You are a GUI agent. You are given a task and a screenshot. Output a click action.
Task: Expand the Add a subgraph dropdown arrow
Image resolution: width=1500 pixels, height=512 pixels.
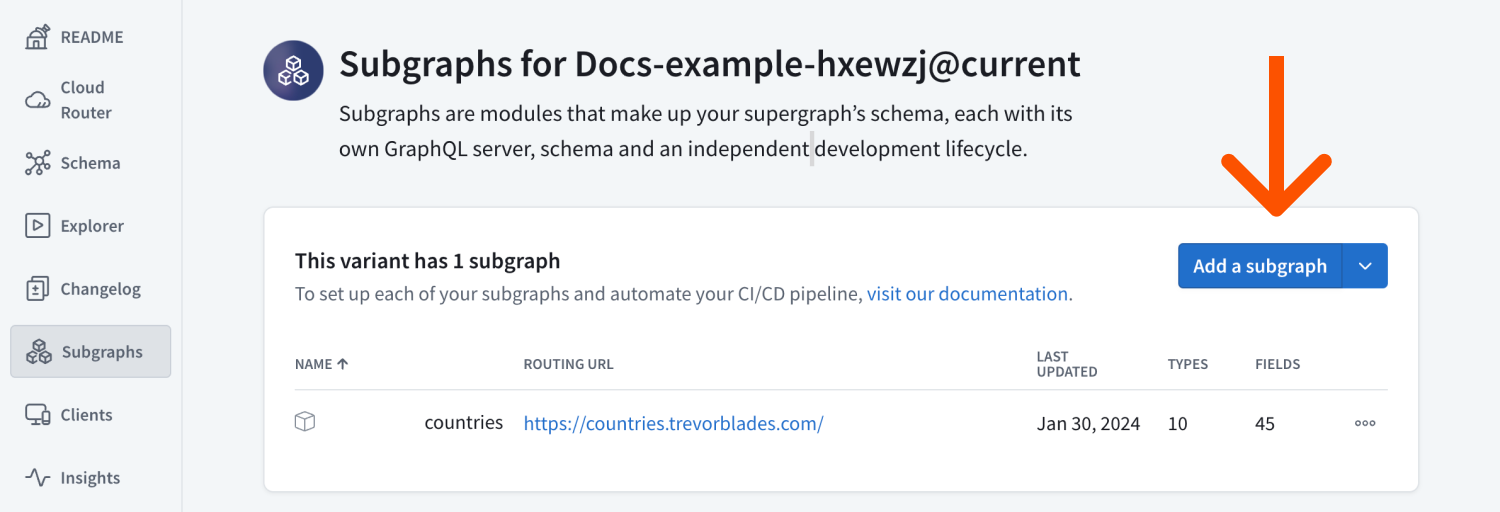click(1365, 266)
